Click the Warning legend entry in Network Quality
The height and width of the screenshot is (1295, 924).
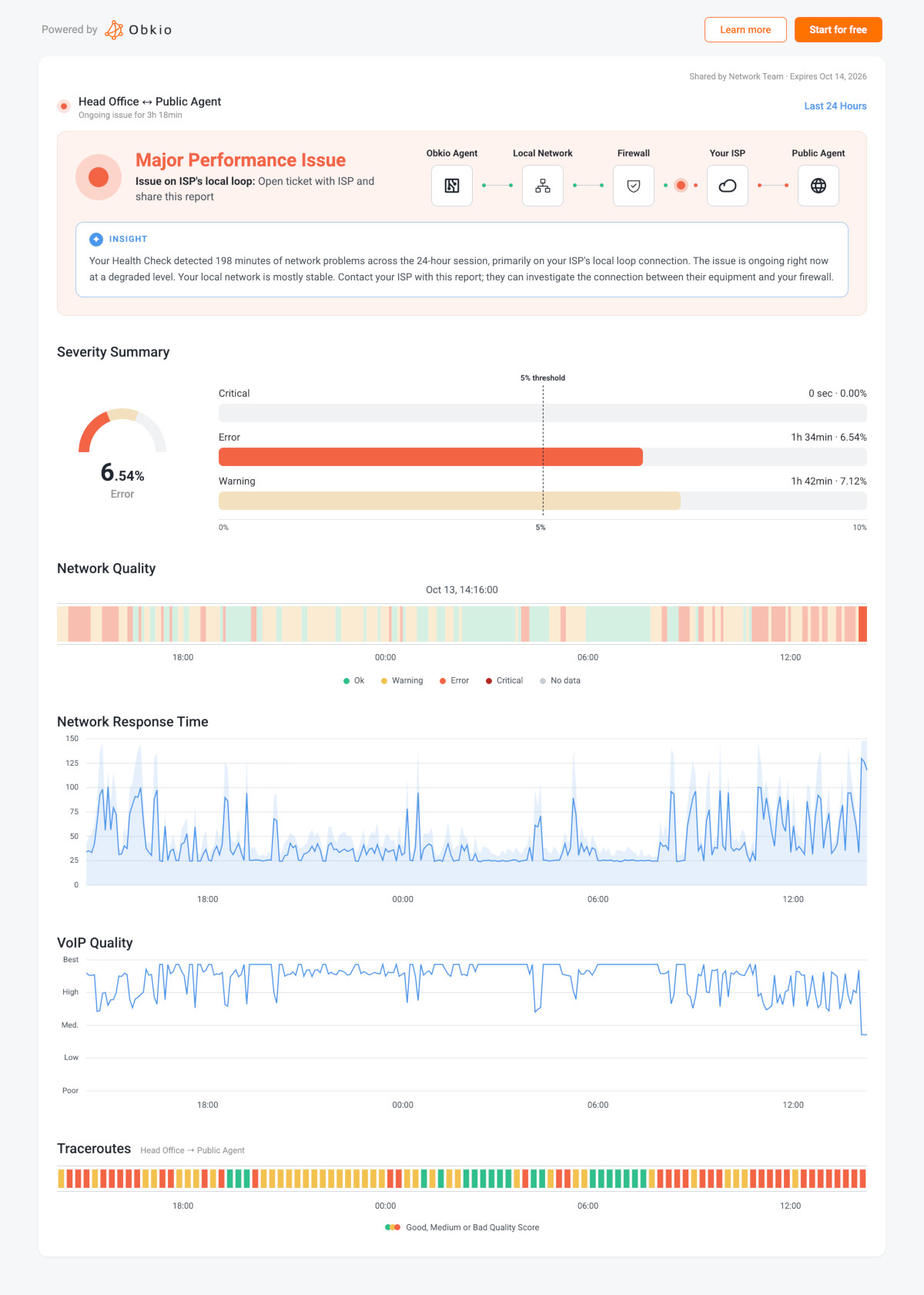pos(402,681)
